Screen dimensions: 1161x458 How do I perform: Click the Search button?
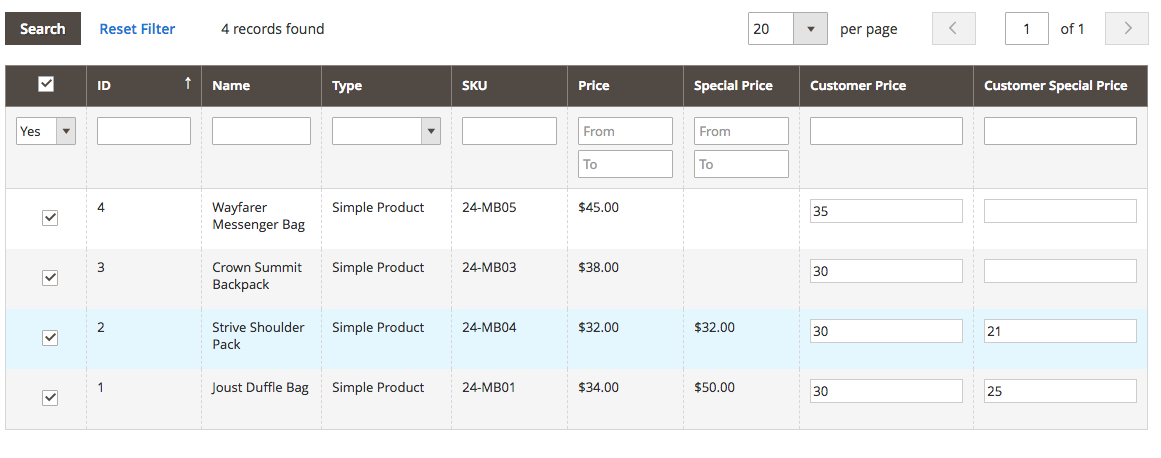point(43,29)
